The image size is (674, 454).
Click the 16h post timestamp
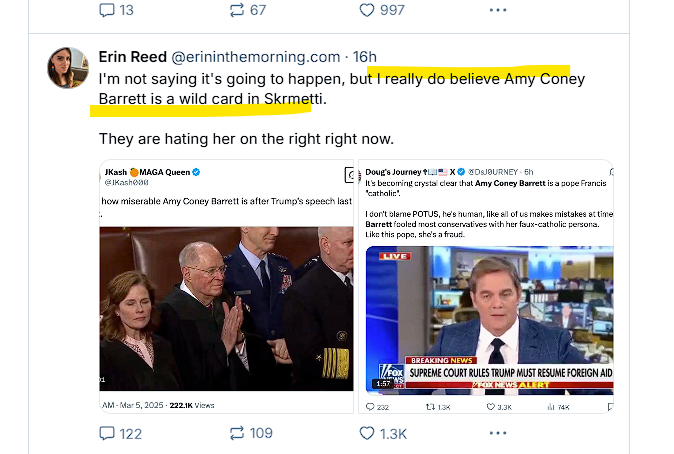364,56
